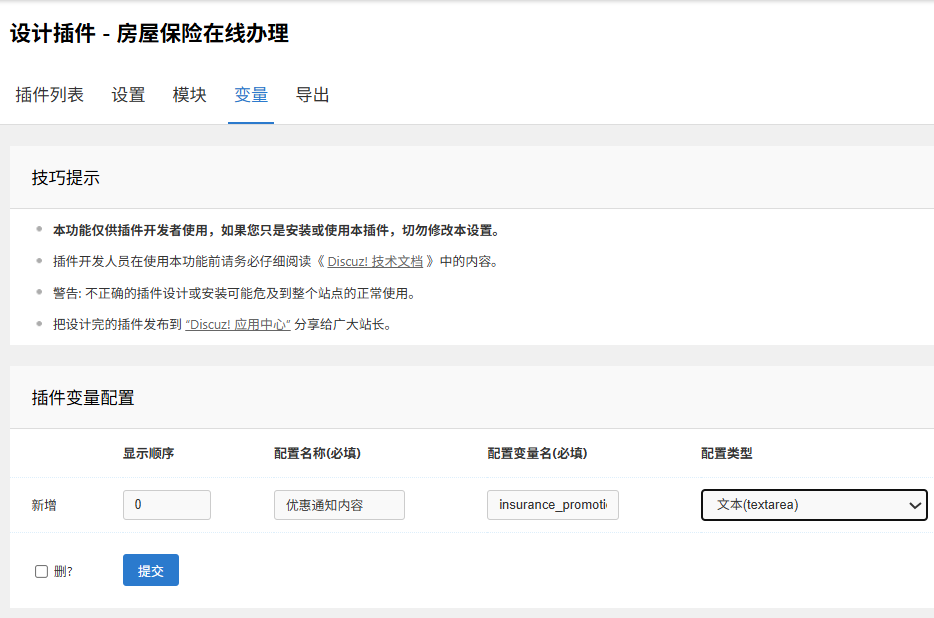
Task: Tick the 删? checkbox
Action: (41, 572)
